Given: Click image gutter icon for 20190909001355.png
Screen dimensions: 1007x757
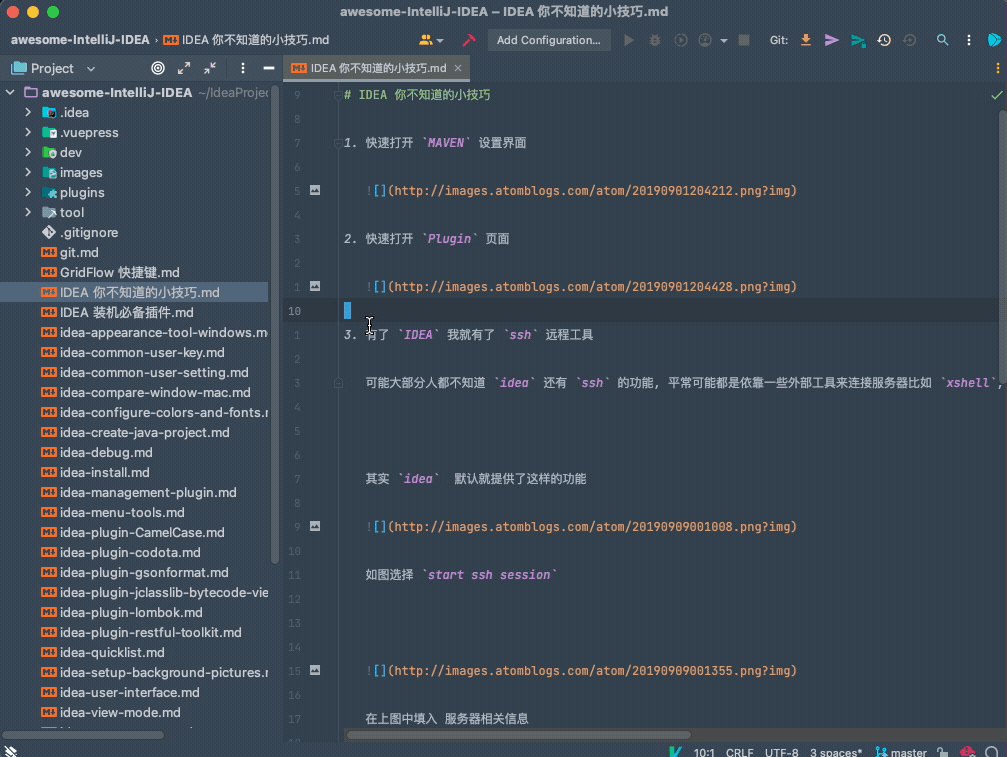Looking at the screenshot, I should pyautogui.click(x=315, y=670).
